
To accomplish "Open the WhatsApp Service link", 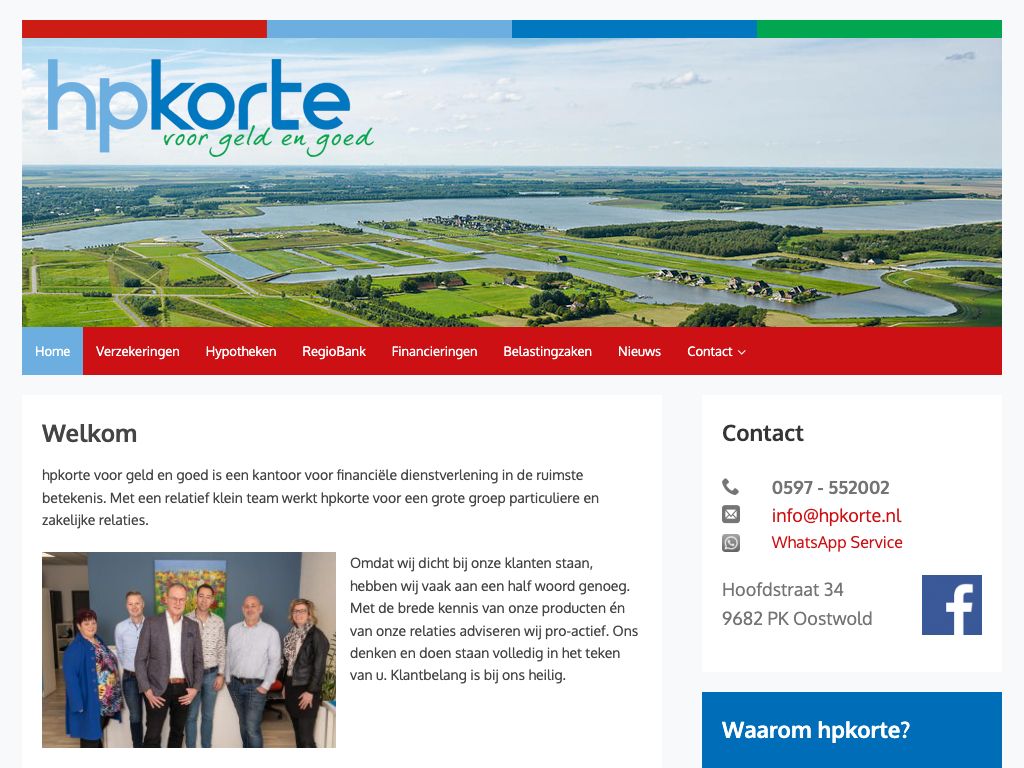I will click(836, 543).
